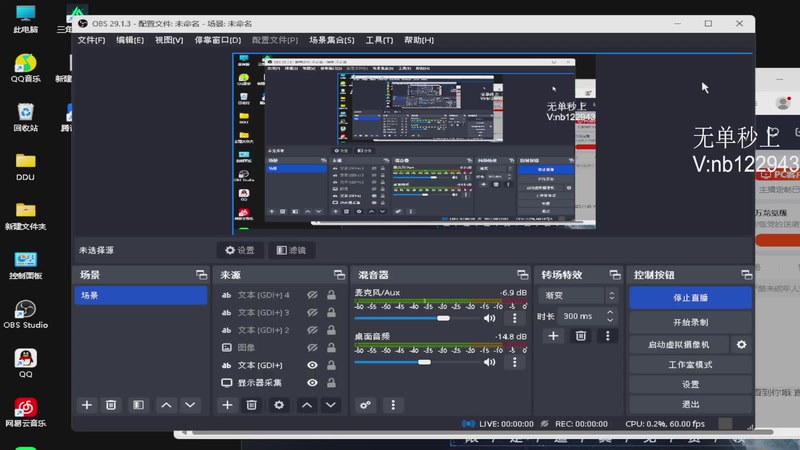
Task: Open OBS Studio desktop shortcut
Action: tap(25, 314)
